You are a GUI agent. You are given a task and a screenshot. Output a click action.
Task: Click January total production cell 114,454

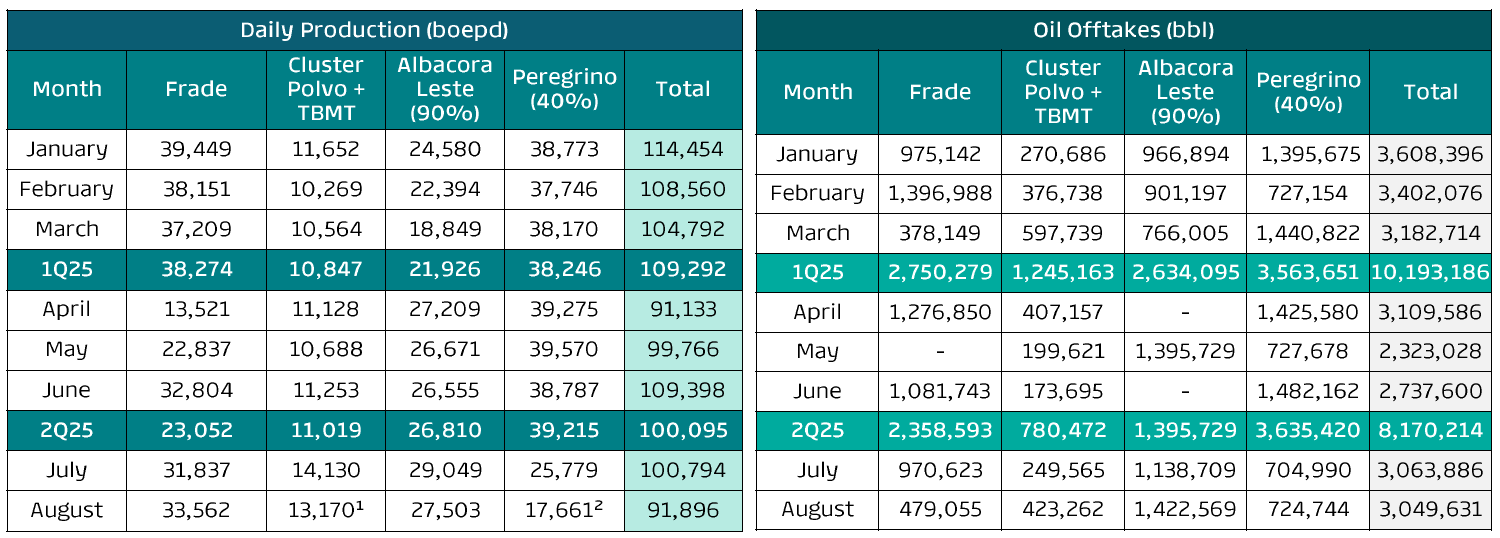(684, 149)
